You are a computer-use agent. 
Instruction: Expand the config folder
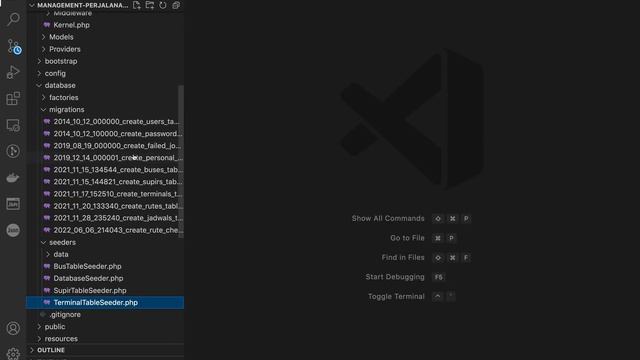[x=105, y=73]
